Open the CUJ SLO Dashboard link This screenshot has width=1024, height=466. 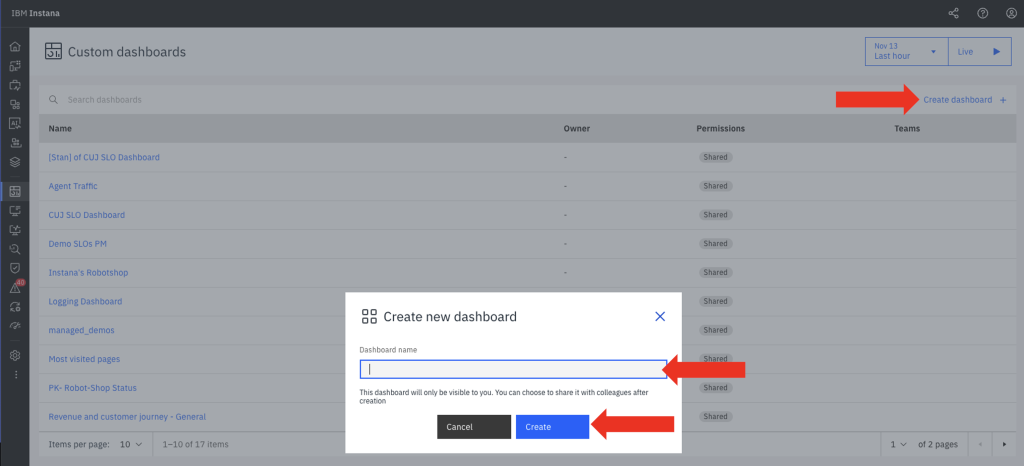point(87,215)
